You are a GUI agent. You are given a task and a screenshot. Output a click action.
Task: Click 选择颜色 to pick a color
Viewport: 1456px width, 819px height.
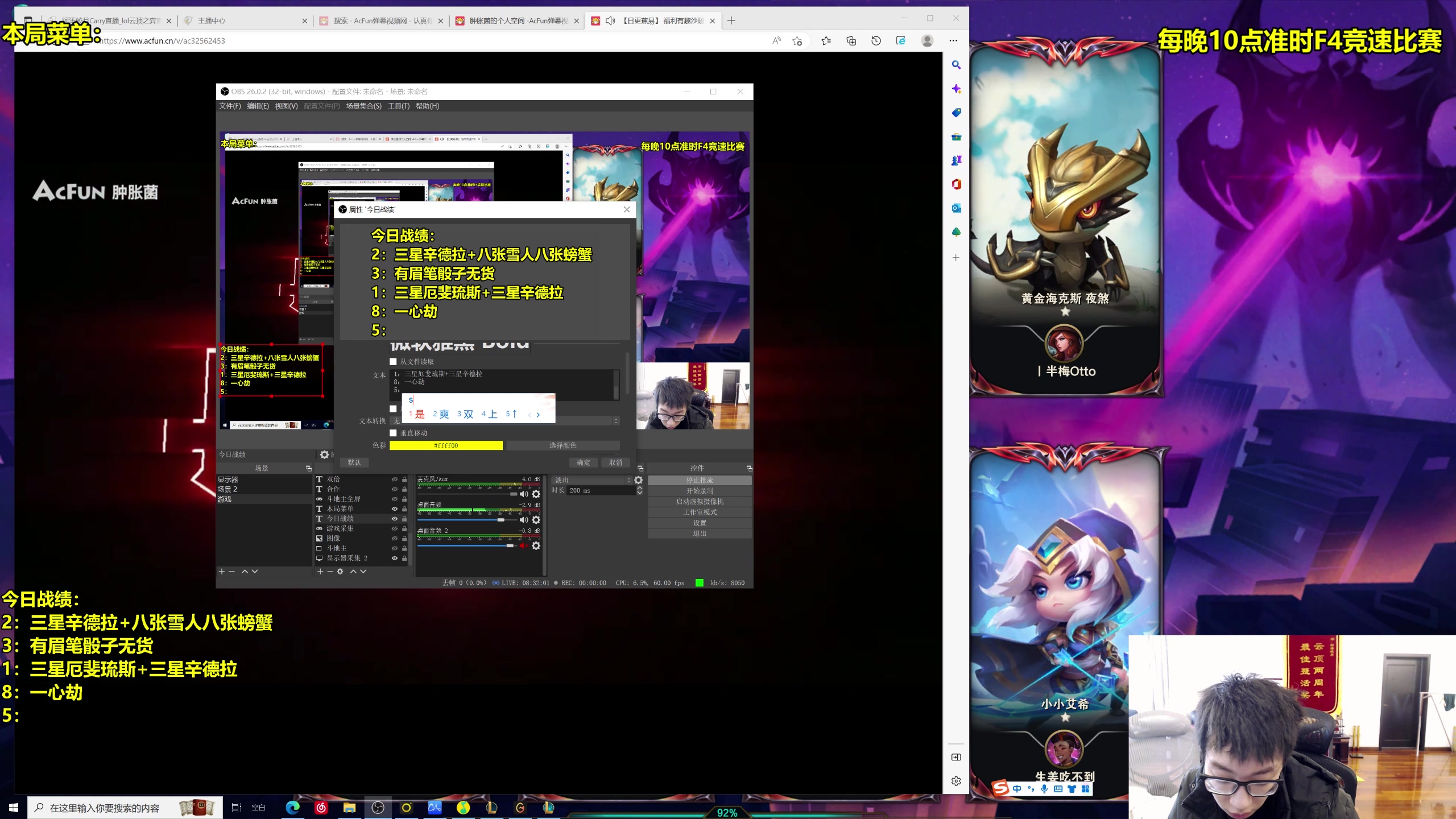click(562, 446)
